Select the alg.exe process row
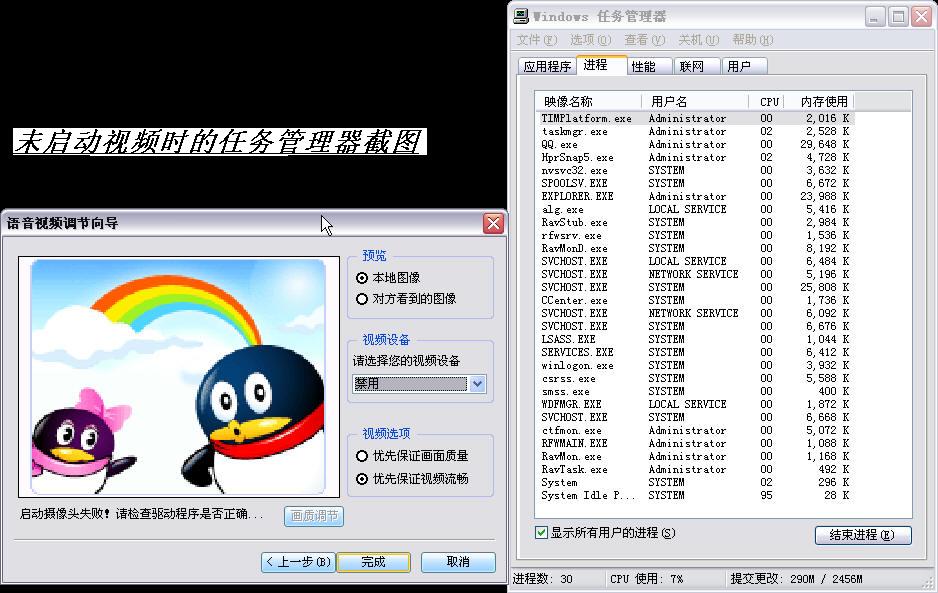This screenshot has width=938, height=593. (695, 209)
